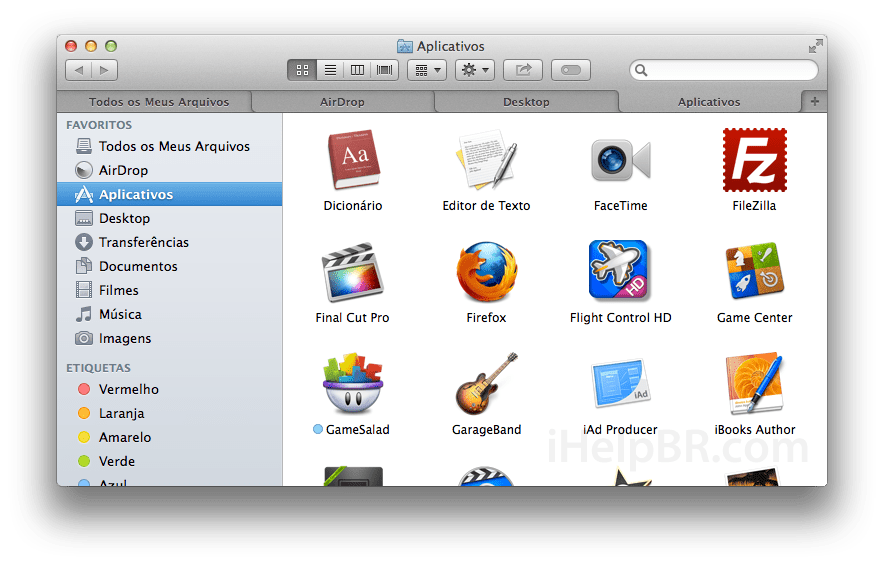The image size is (884, 565).
Task: Click the Firefox app icon
Action: click(487, 272)
